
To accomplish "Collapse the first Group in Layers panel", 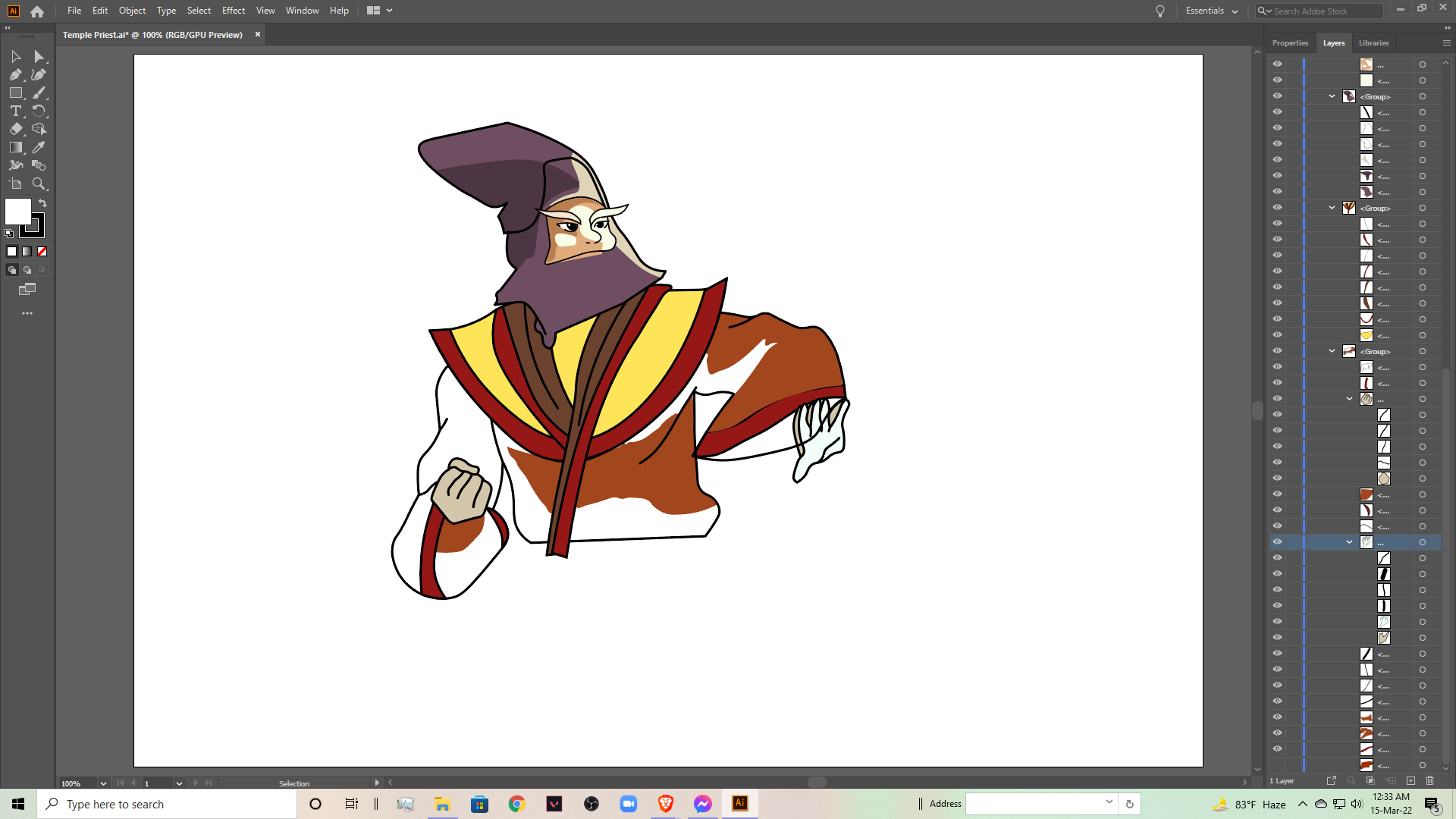I will (1332, 96).
